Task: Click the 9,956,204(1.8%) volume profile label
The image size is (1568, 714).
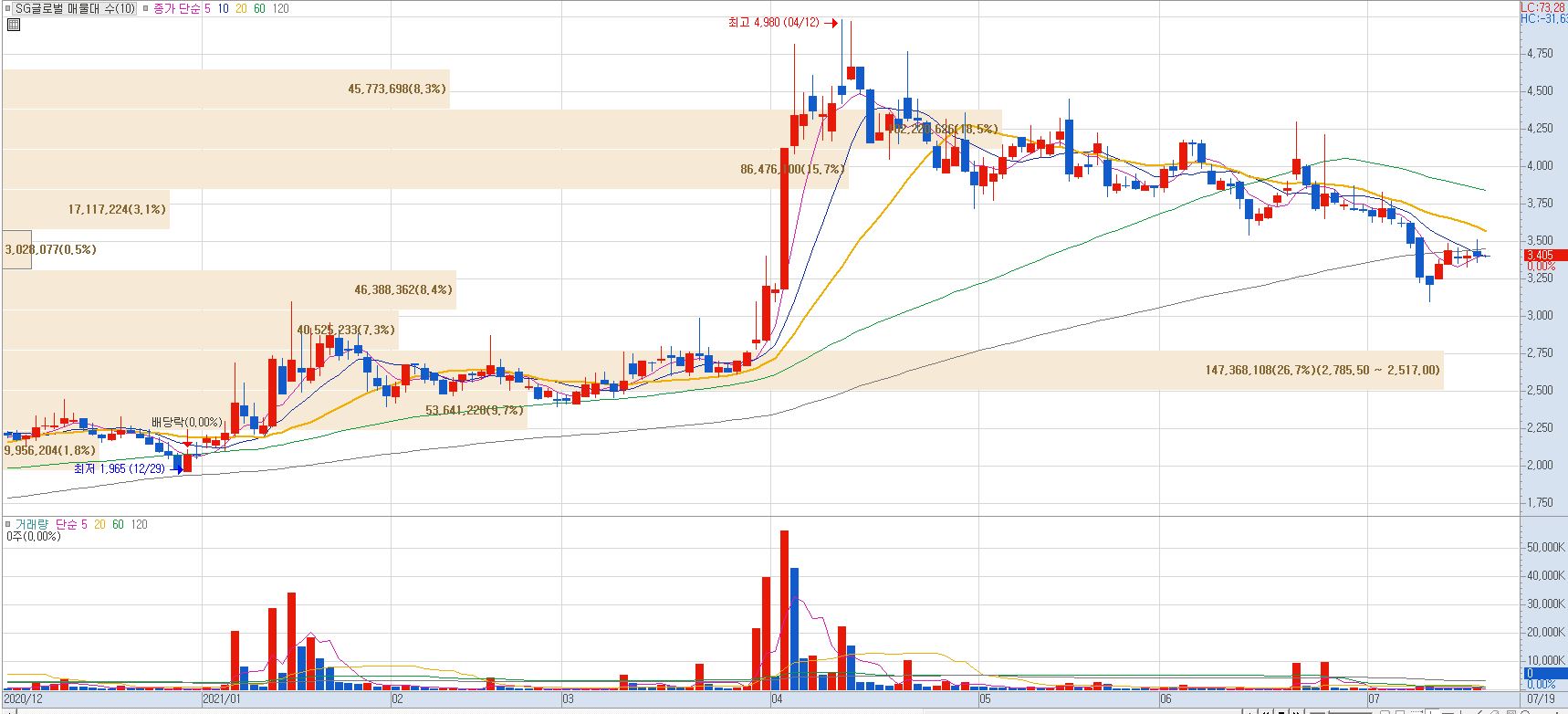Action: pos(49,450)
